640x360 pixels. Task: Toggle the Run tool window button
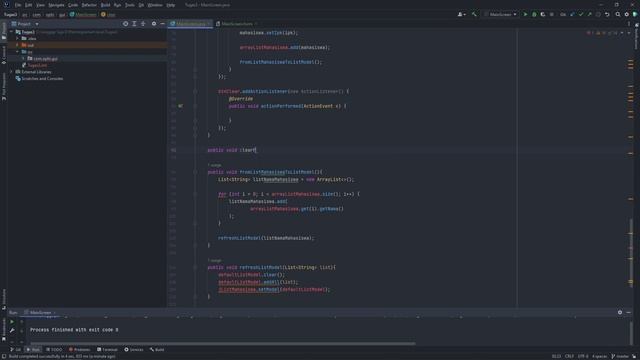[33, 349]
